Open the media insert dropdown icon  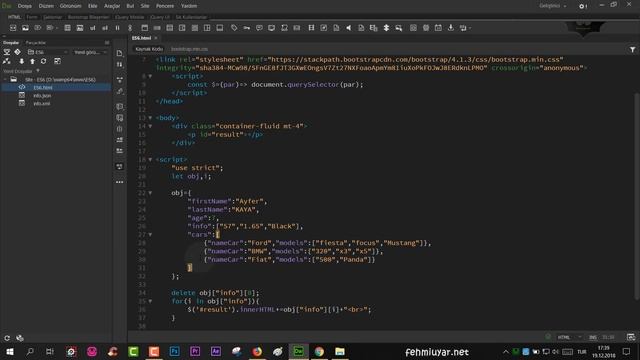pyautogui.click(x=51, y=28)
